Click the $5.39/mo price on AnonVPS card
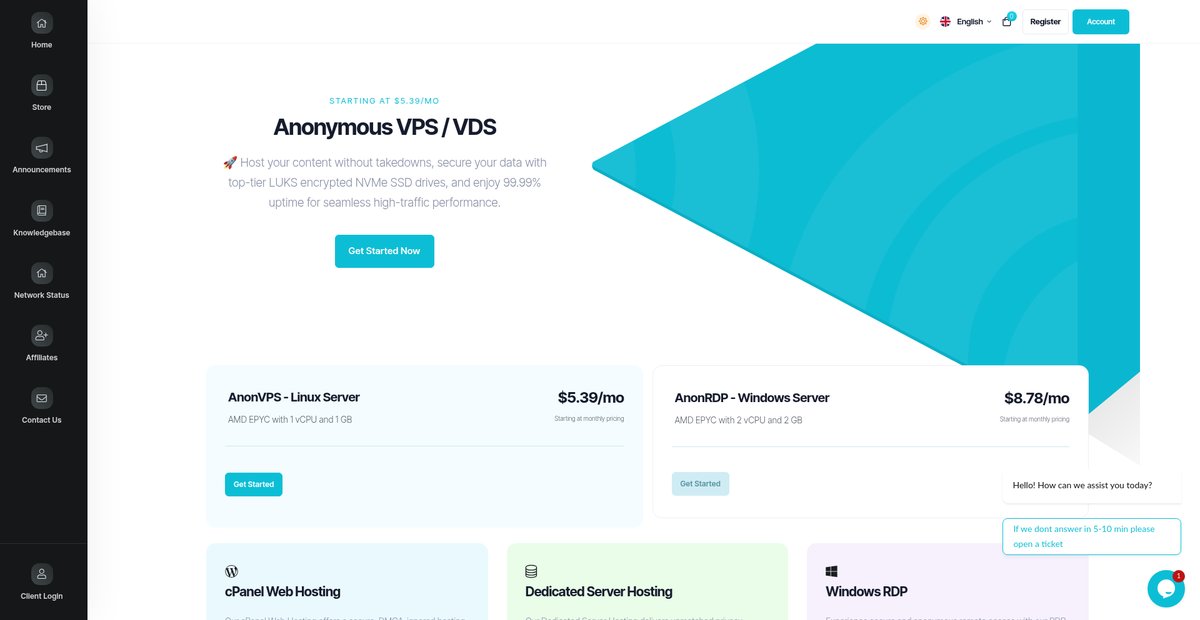The image size is (1200, 620). [591, 397]
